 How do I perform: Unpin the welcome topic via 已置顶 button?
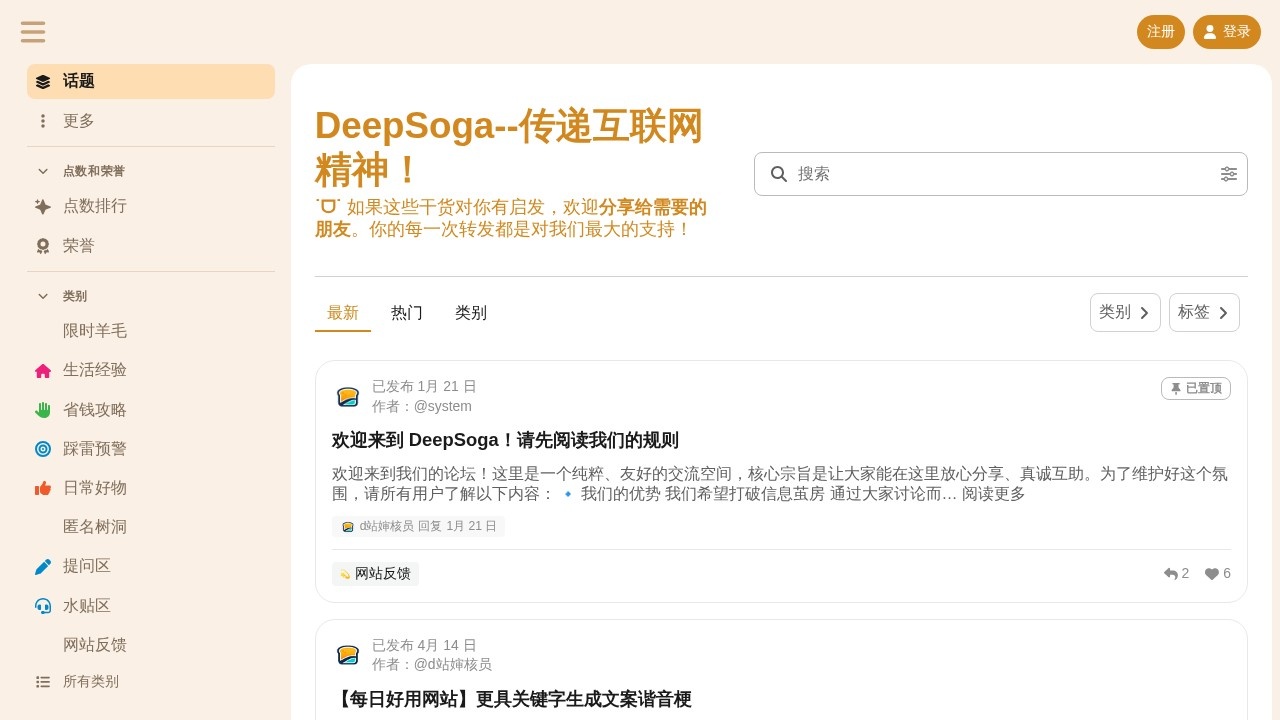[1196, 388]
